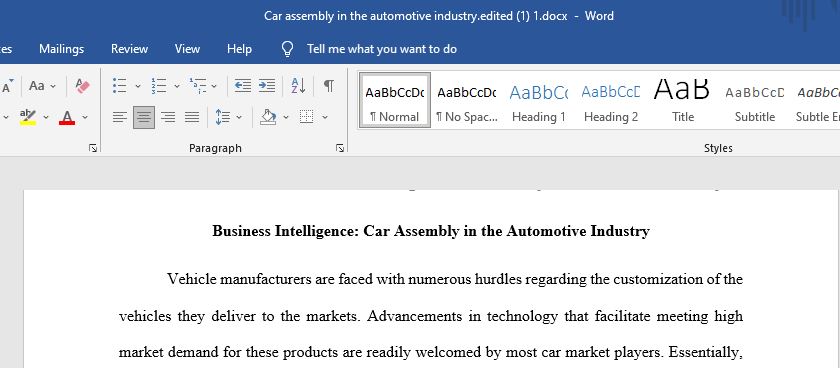
Task: Expand the Borders dropdown arrow
Action: tap(325, 117)
